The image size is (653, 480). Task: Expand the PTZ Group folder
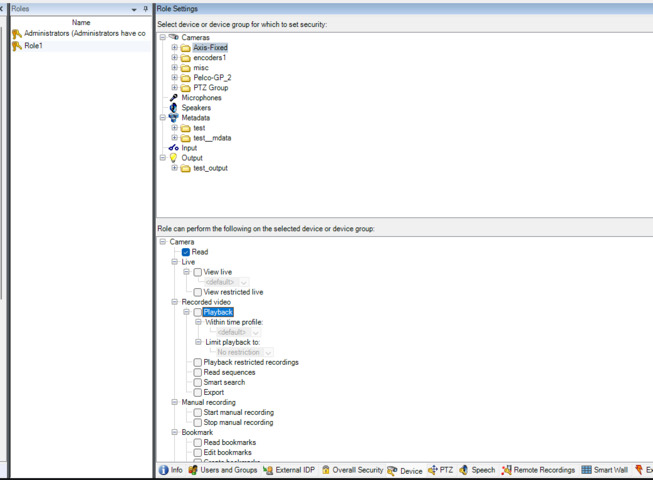(174, 88)
